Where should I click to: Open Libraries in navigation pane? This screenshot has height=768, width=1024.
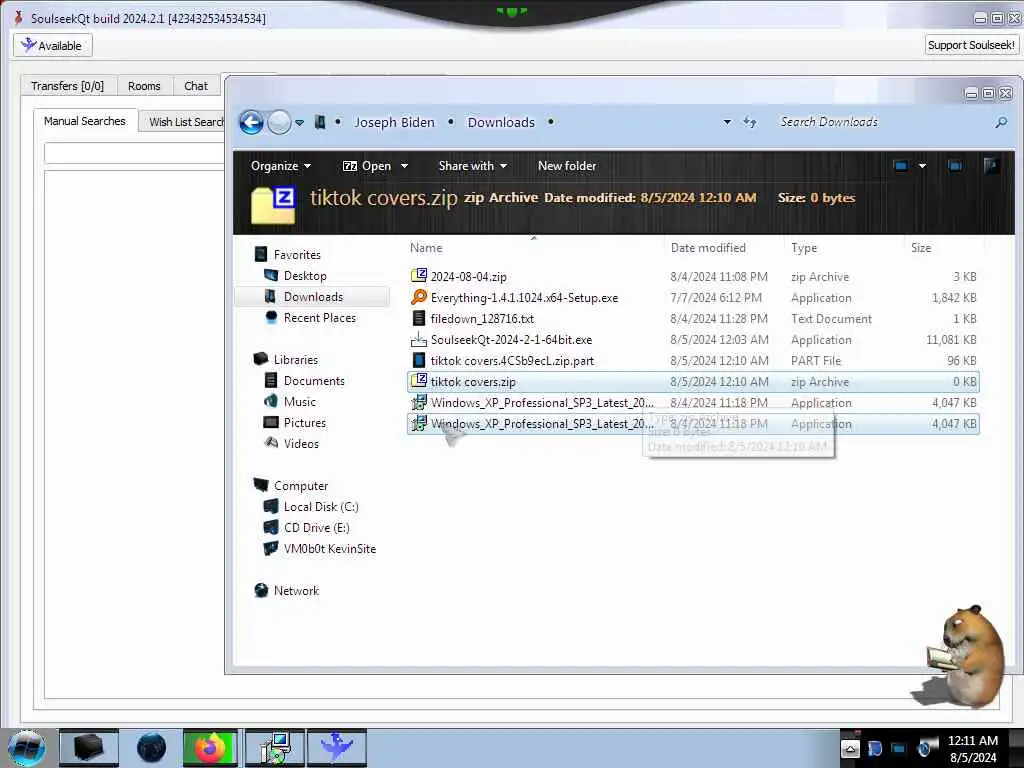click(x=296, y=360)
